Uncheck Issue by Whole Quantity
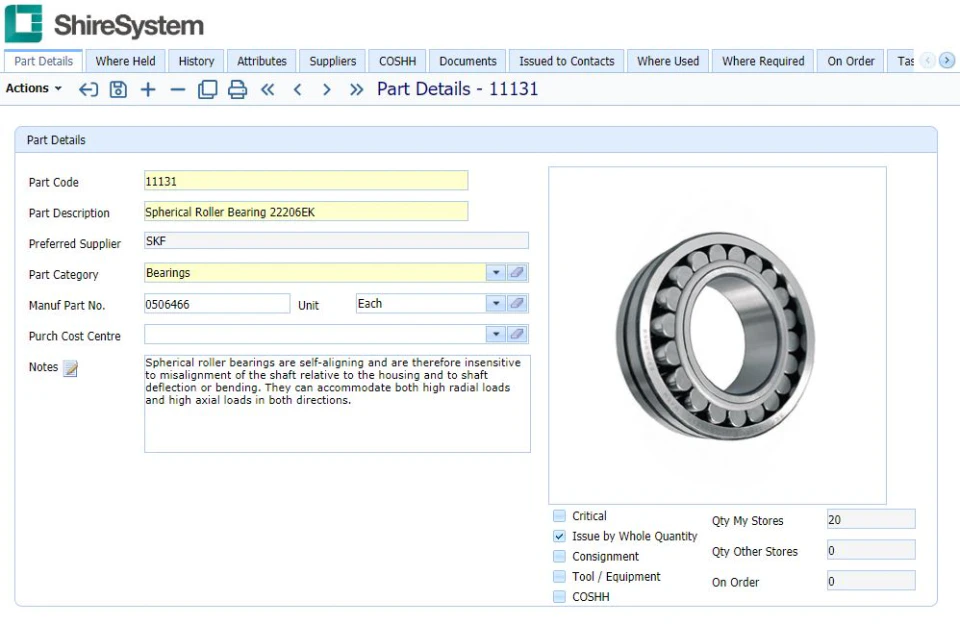 pyautogui.click(x=558, y=536)
